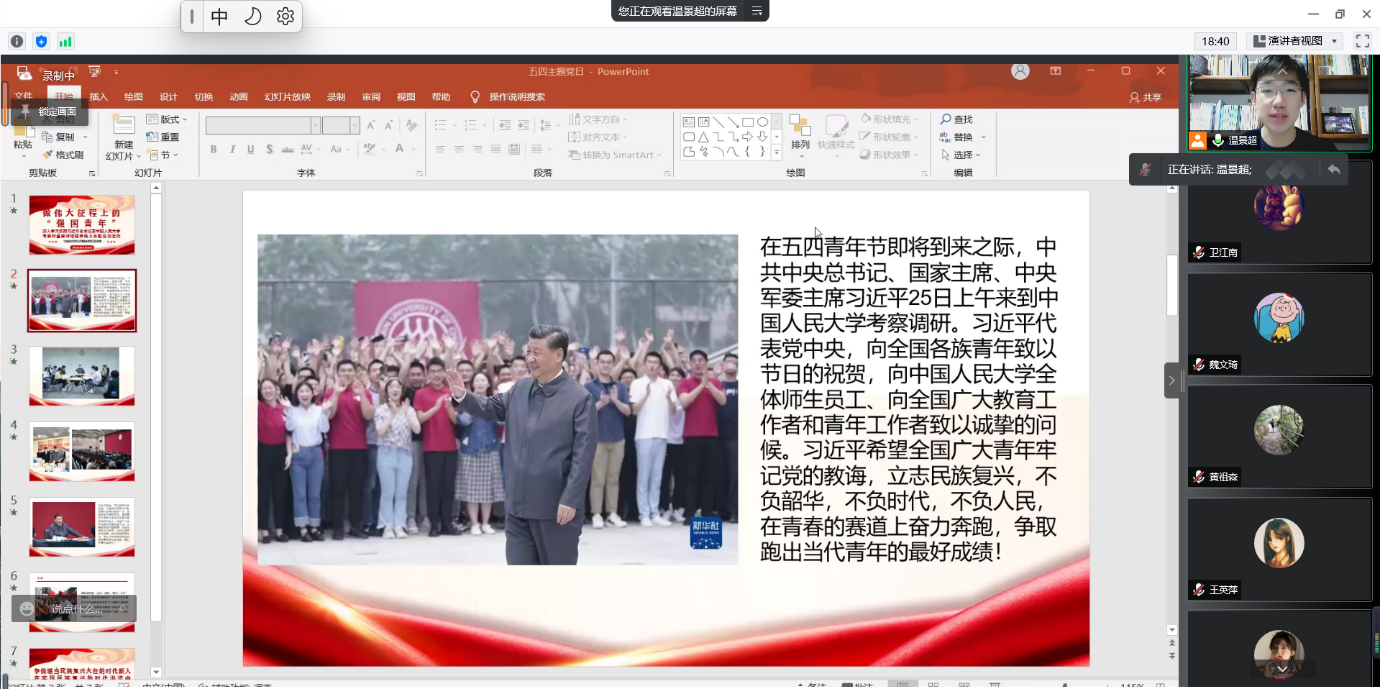Click the blue security shield icon
Viewport: 1380px width, 689px height.
point(41,41)
